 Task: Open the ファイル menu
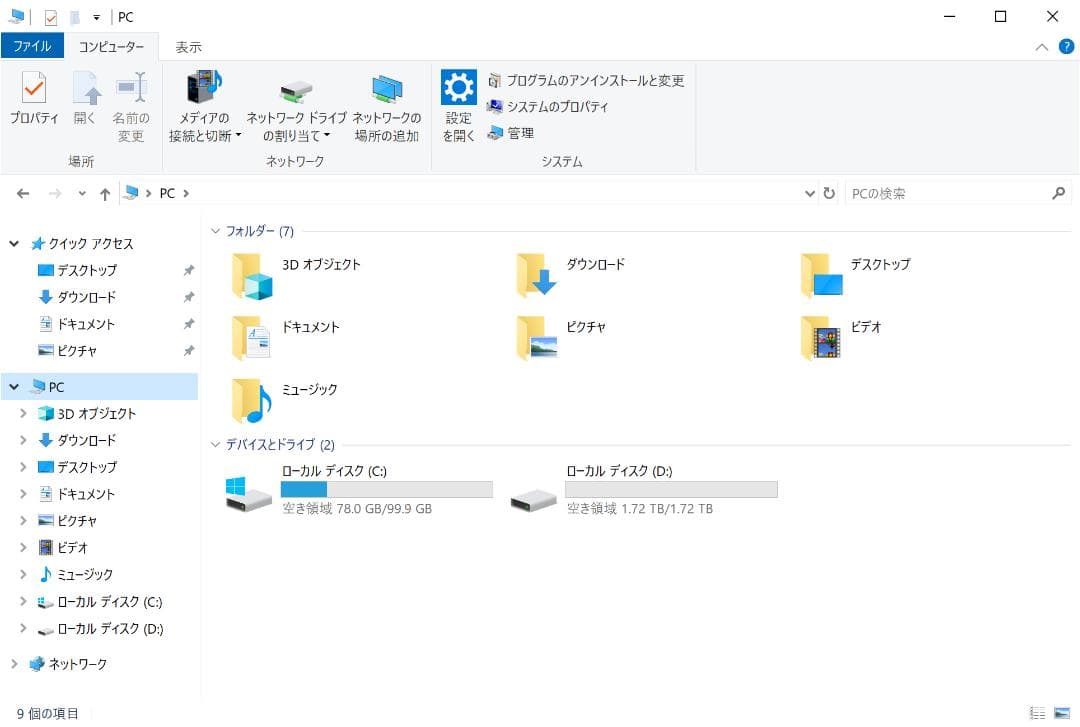click(33, 46)
